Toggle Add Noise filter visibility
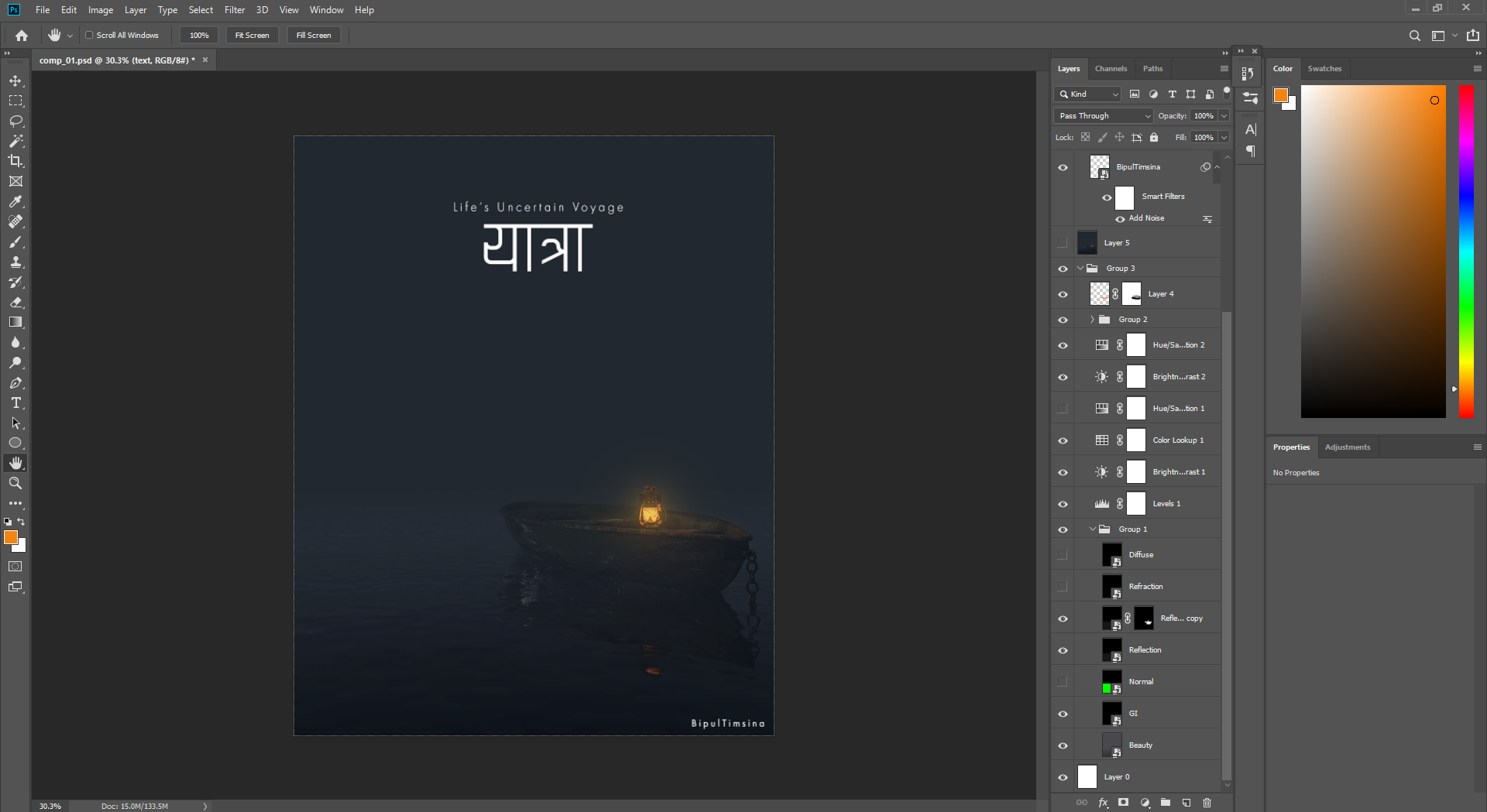The image size is (1487, 812). 1120,219
